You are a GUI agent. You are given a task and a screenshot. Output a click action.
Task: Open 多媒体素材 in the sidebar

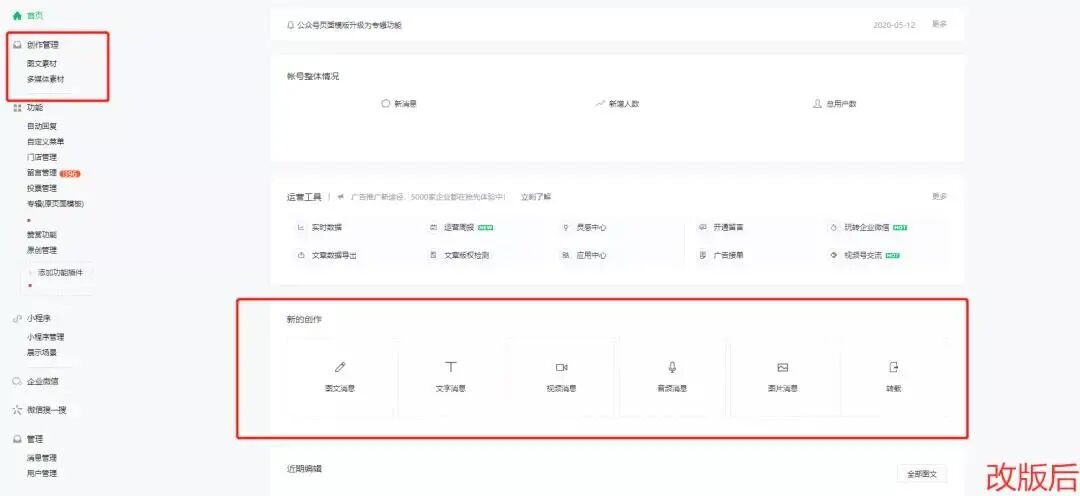pos(45,79)
